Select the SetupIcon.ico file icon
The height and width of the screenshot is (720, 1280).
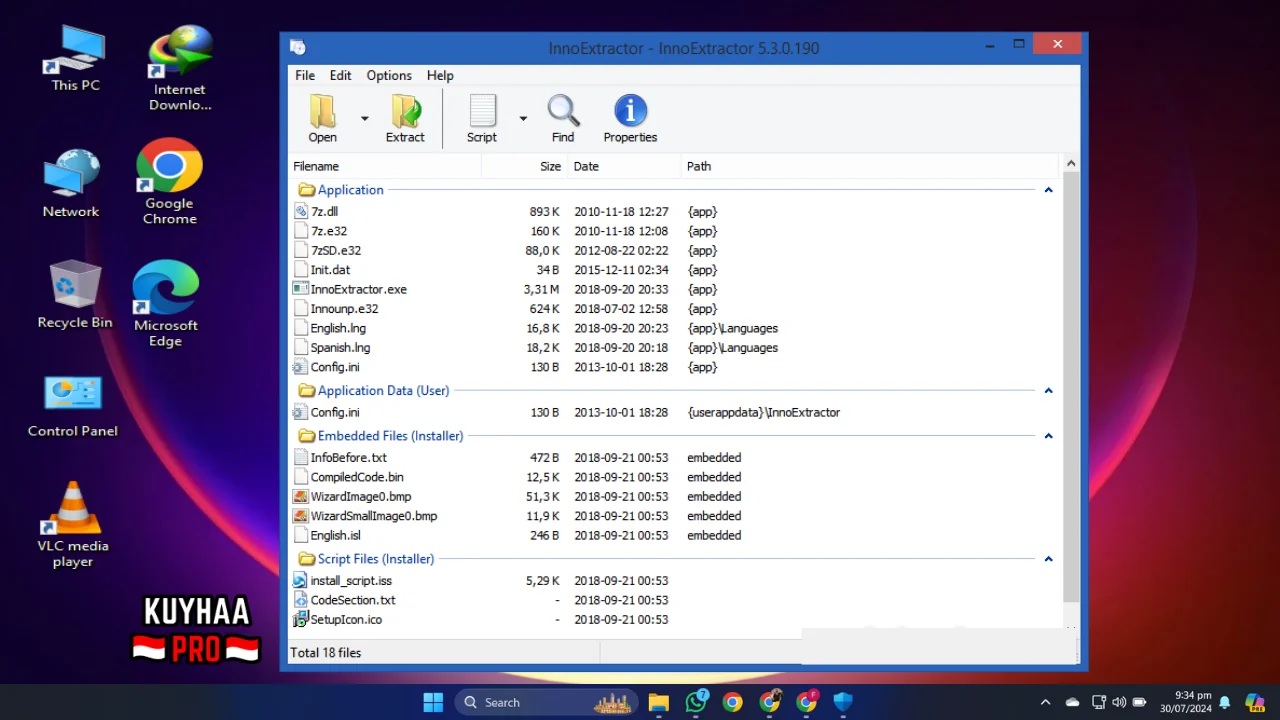[300, 620]
